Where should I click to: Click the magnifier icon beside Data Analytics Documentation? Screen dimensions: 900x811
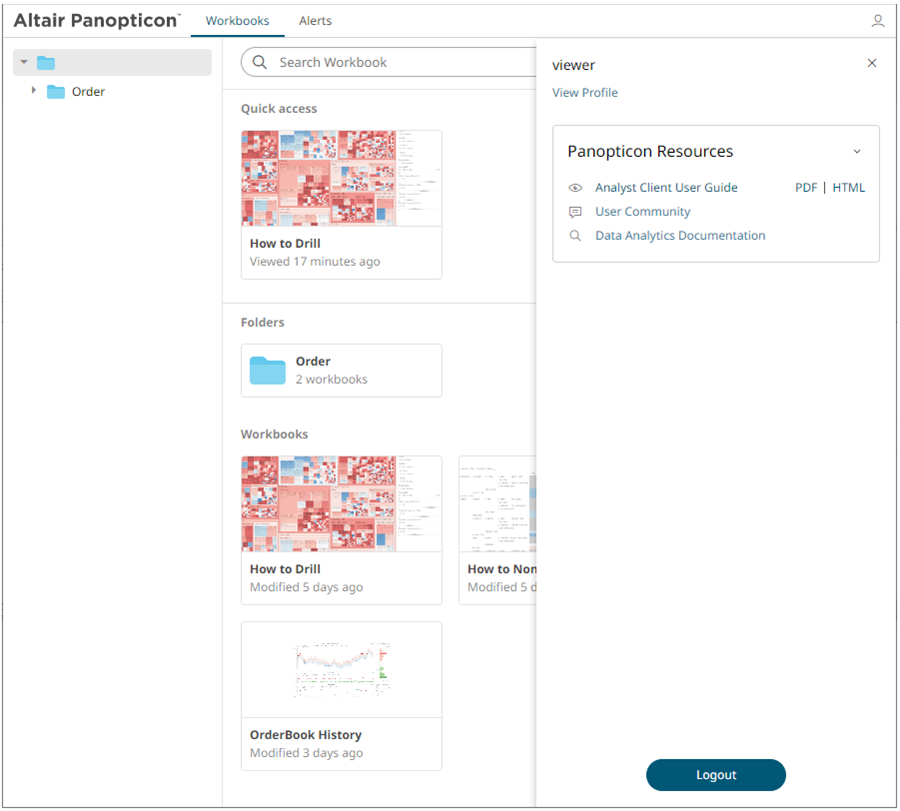[575, 236]
